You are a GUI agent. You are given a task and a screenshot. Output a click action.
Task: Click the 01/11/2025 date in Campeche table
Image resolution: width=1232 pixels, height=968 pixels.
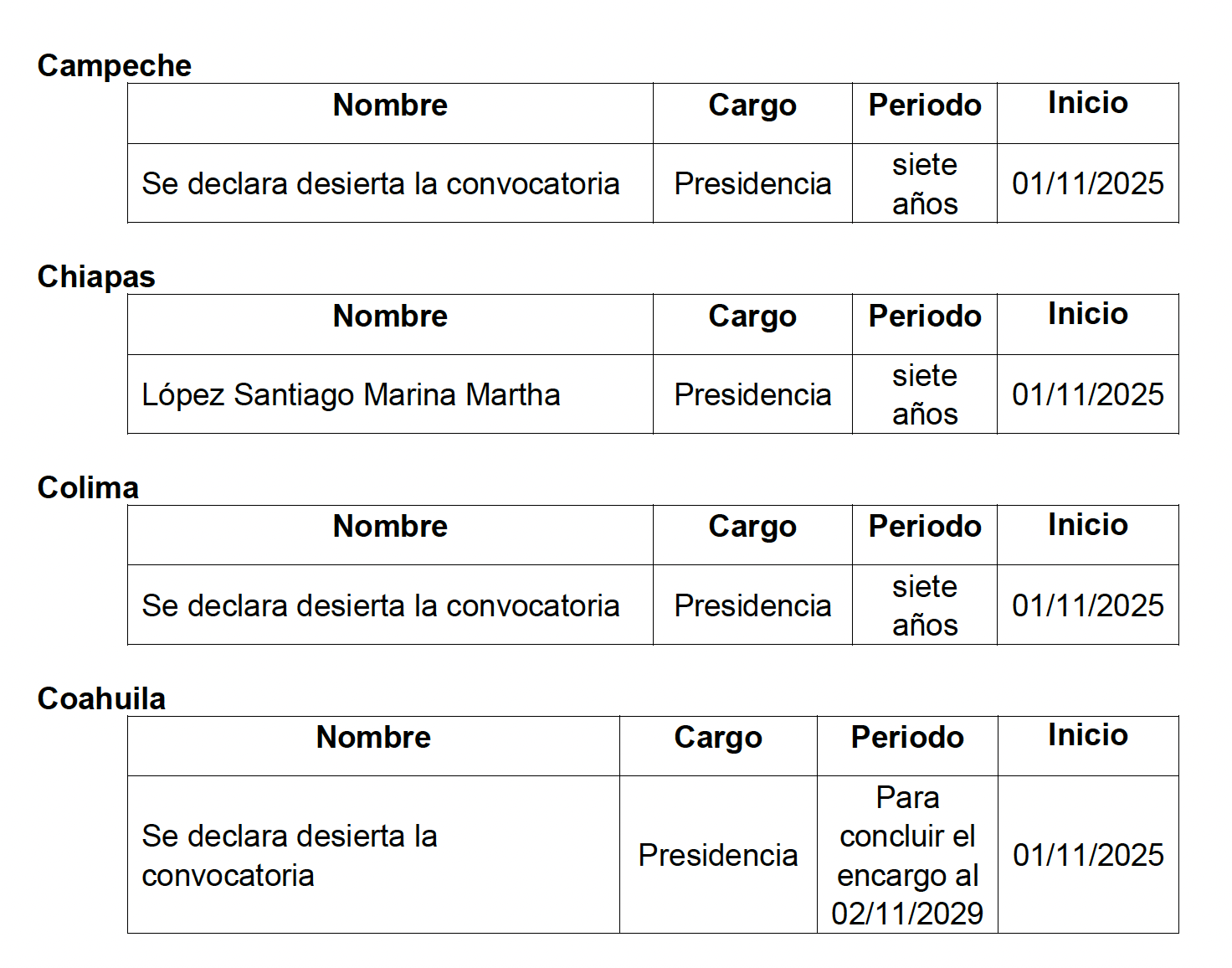point(1087,183)
